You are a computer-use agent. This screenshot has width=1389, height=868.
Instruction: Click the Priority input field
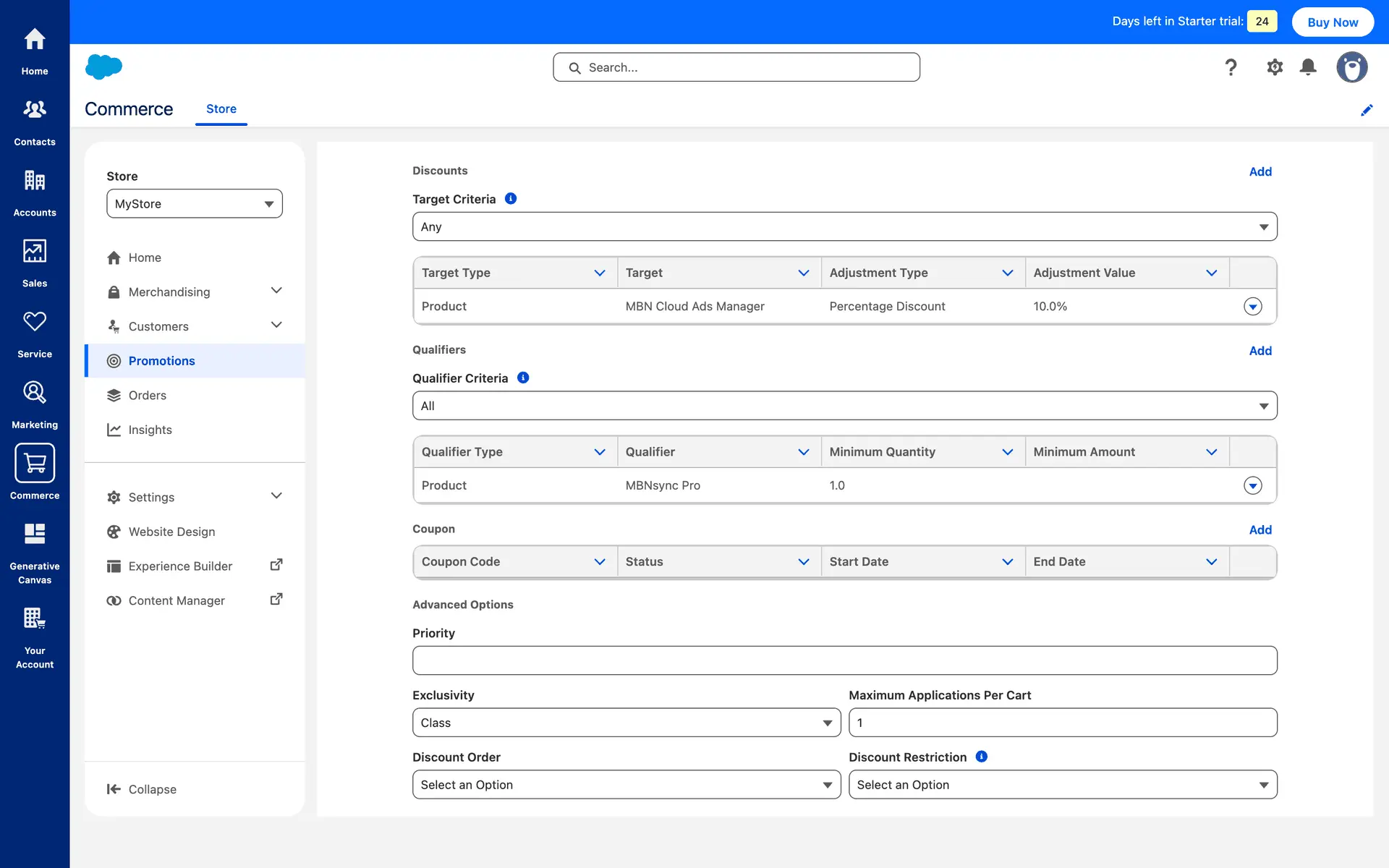844,660
